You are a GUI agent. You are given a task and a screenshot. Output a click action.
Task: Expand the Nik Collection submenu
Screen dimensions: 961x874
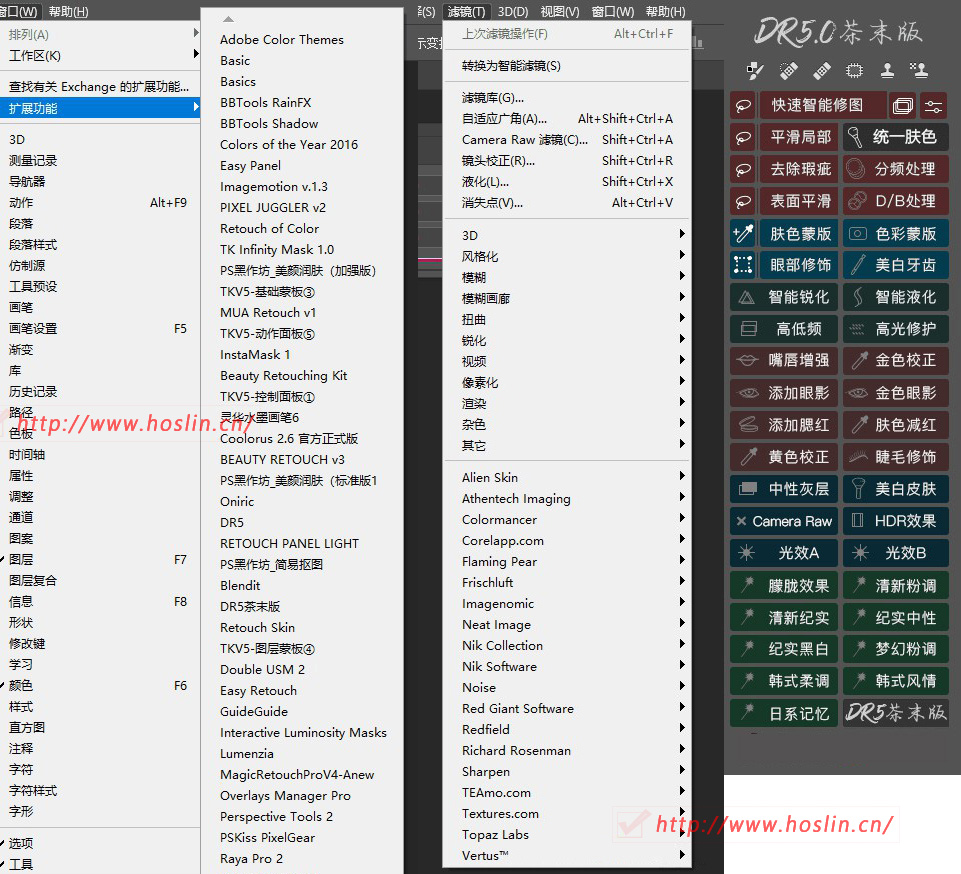pos(567,645)
